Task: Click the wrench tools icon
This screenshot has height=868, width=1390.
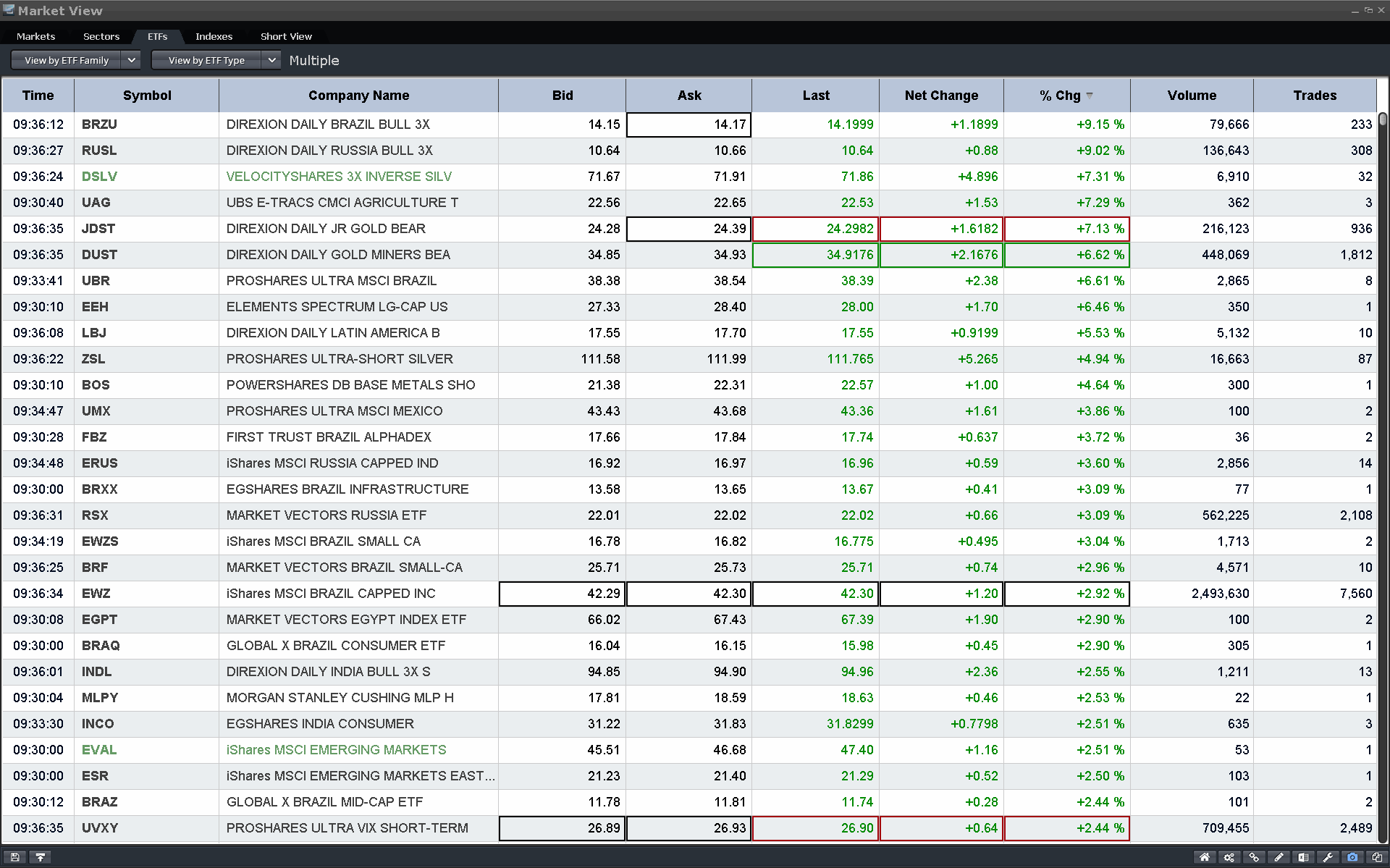Action: (1328, 857)
